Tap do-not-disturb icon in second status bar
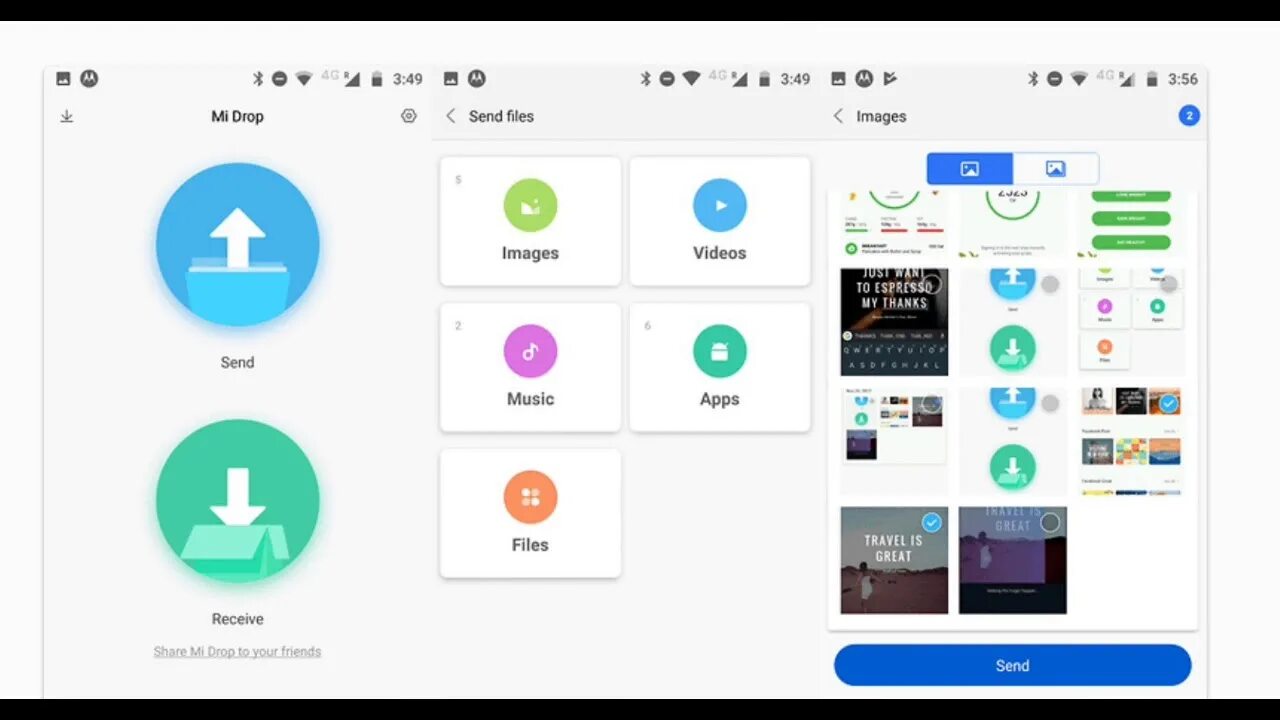The image size is (1280, 720). [667, 79]
